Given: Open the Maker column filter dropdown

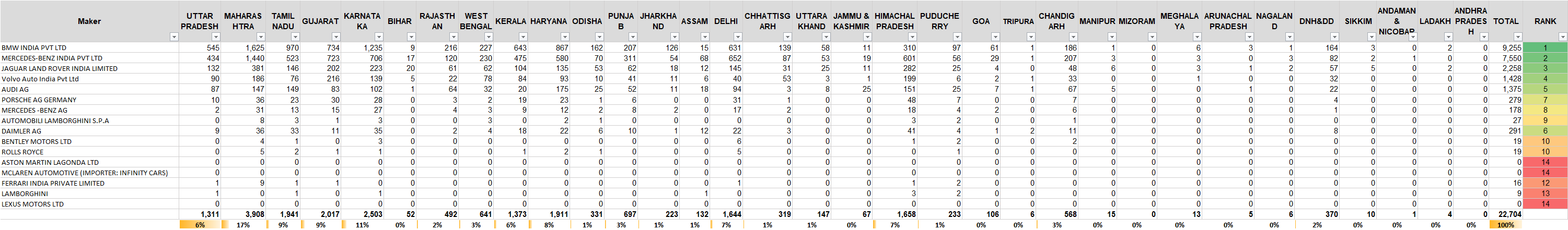Looking at the screenshot, I should click(174, 37).
